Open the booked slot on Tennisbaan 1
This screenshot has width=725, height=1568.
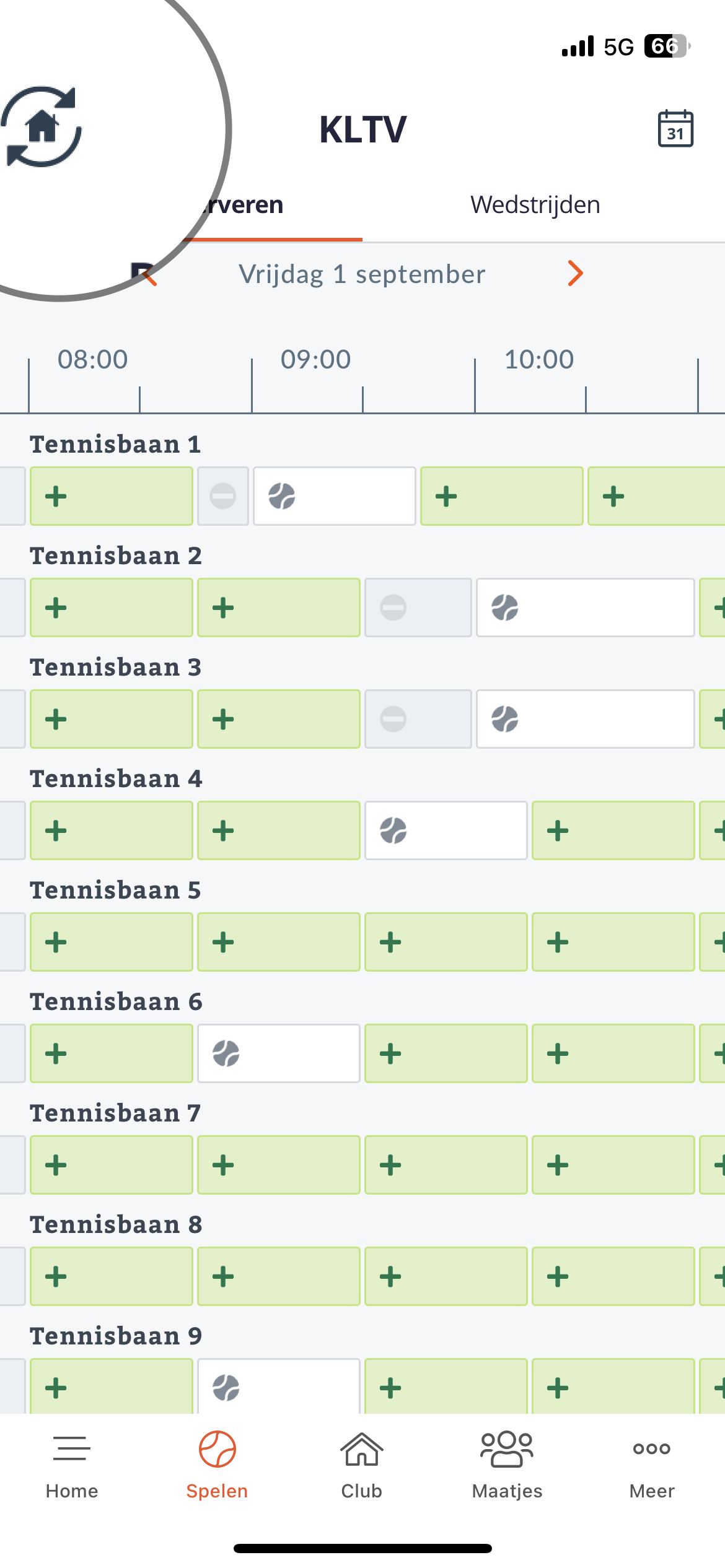[335, 496]
